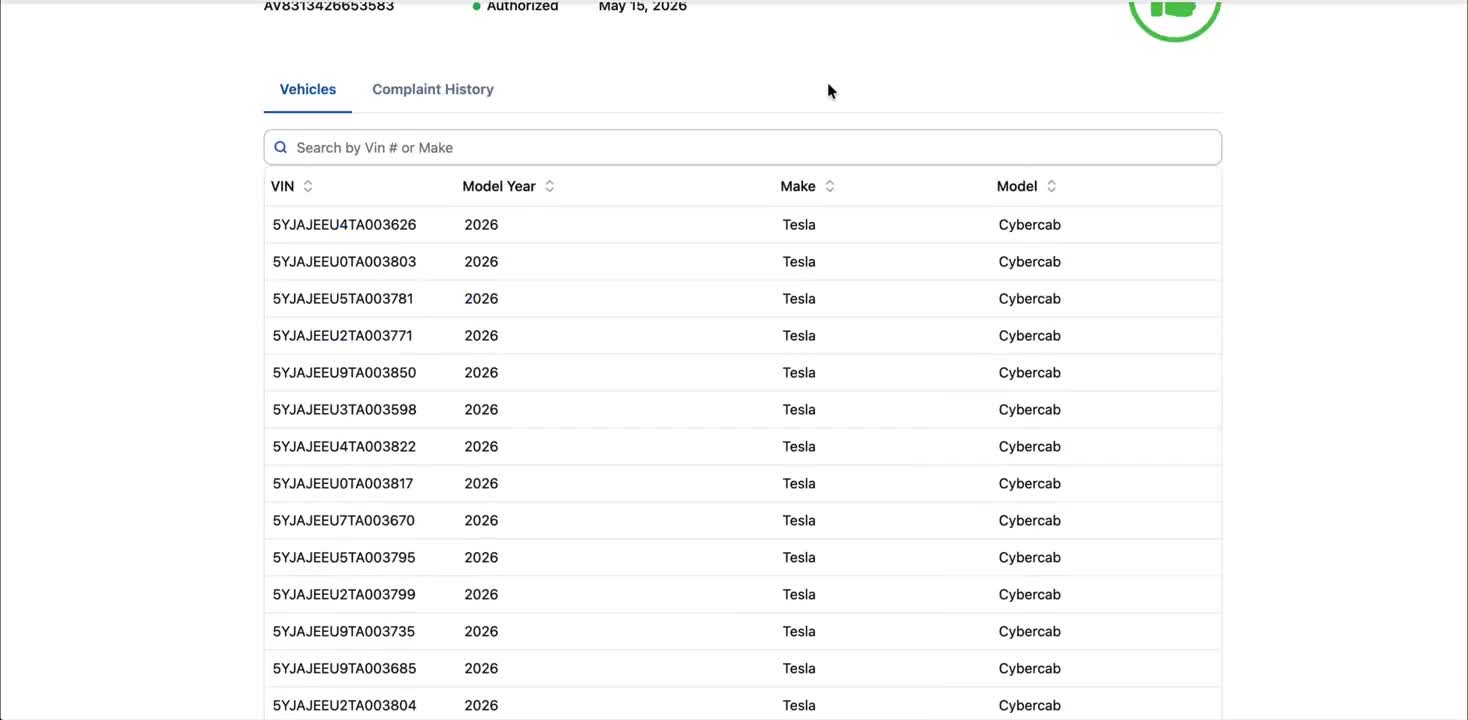This screenshot has width=1468, height=720.
Task: Click Cybercab in the 5YJAJEEU5TA003781 row
Action: 1029,299
